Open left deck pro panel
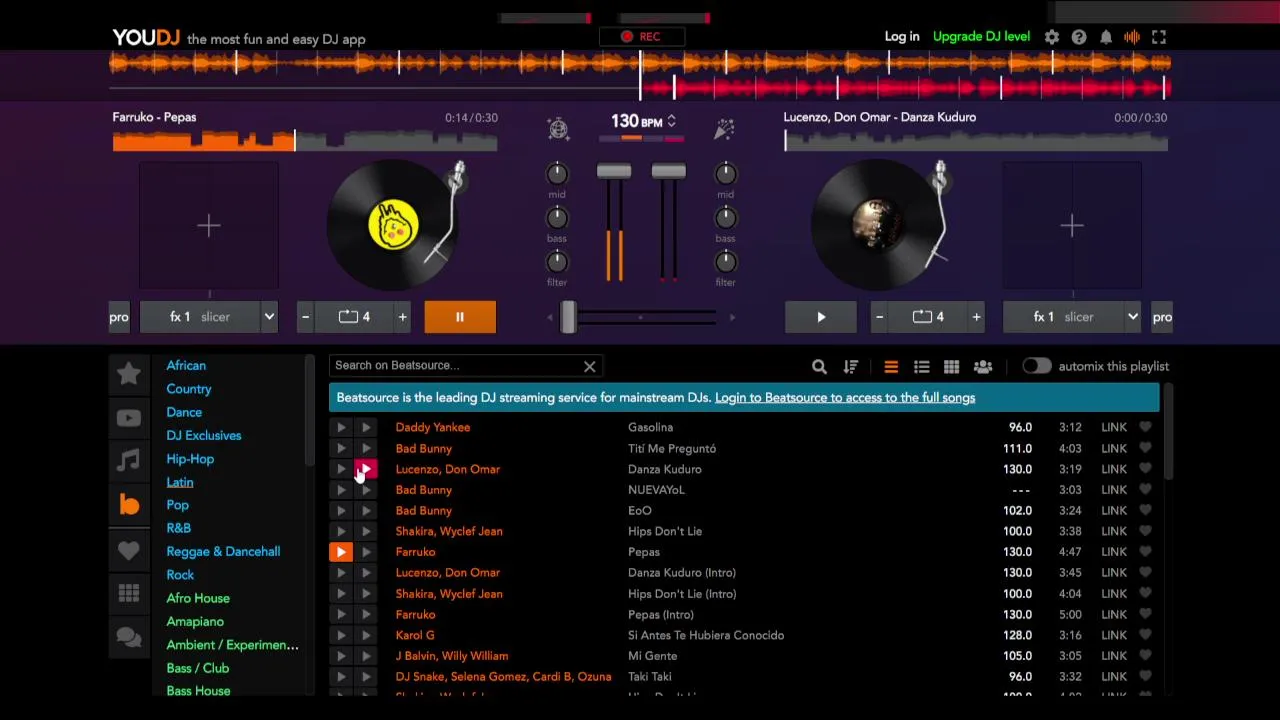Image resolution: width=1280 pixels, height=720 pixels. (119, 317)
